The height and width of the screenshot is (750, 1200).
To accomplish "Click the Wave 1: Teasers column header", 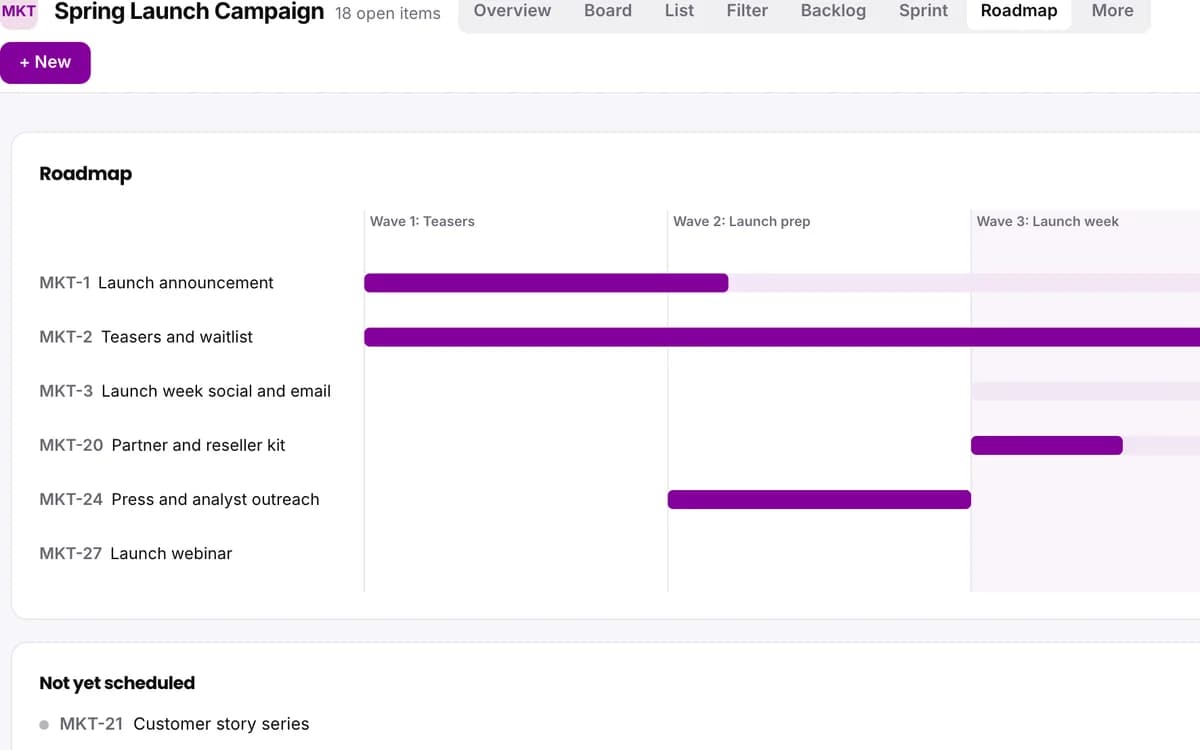I will [422, 221].
